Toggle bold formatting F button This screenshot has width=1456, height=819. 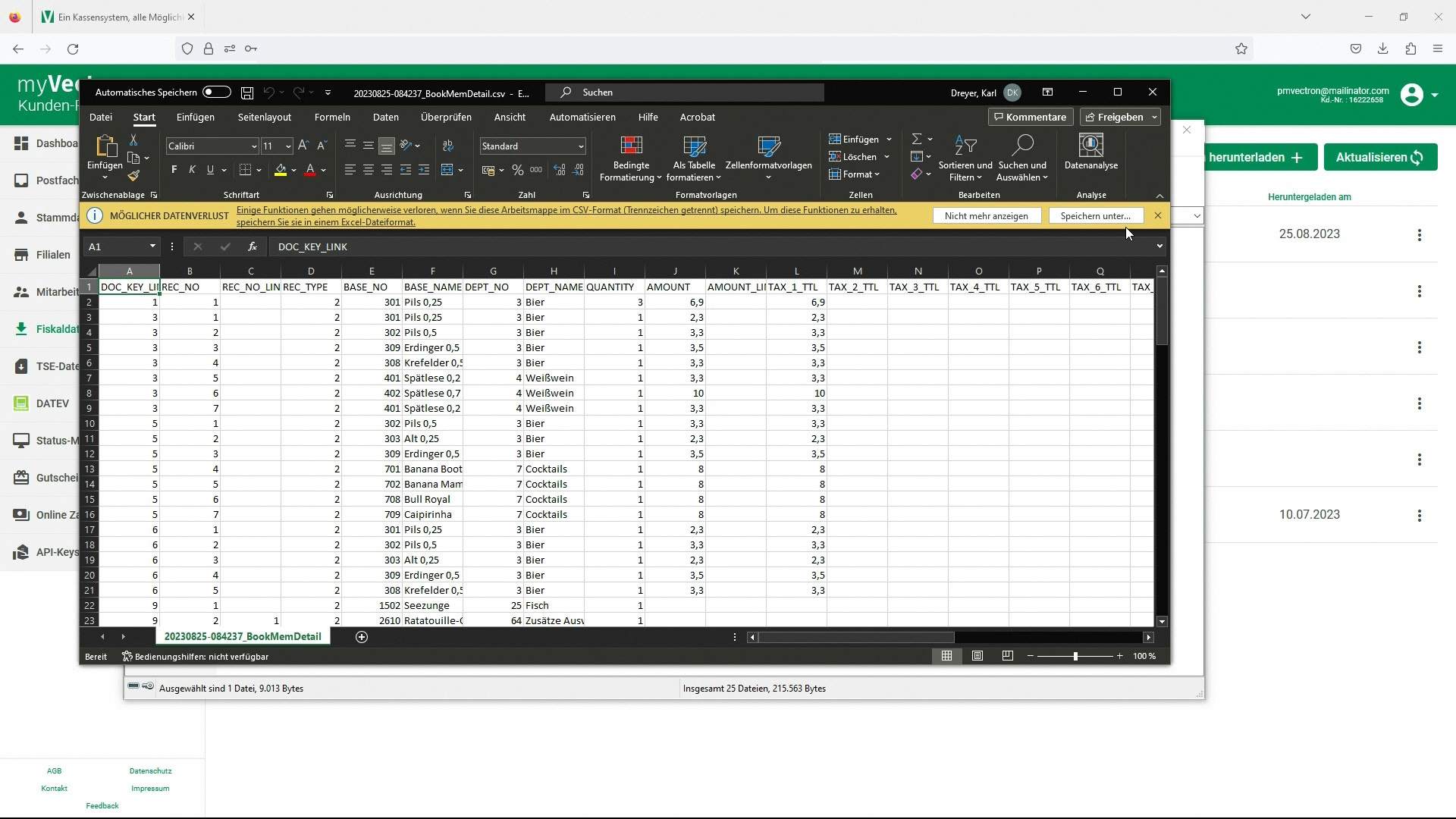tap(174, 170)
